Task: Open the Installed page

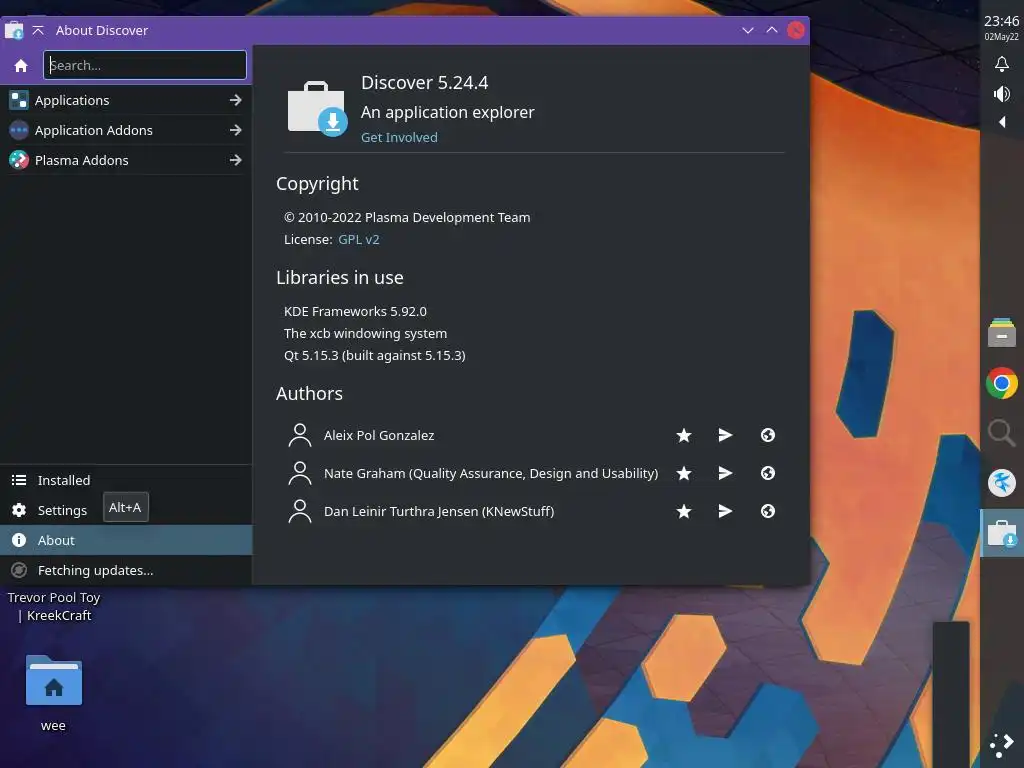Action: click(125, 480)
